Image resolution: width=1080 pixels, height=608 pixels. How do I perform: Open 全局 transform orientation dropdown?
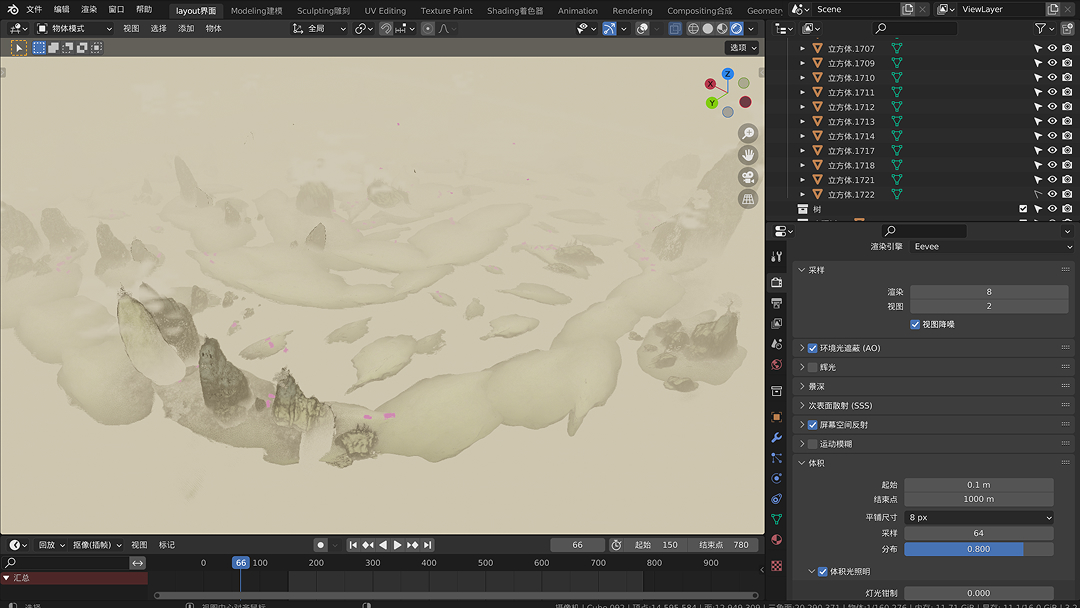(320, 28)
